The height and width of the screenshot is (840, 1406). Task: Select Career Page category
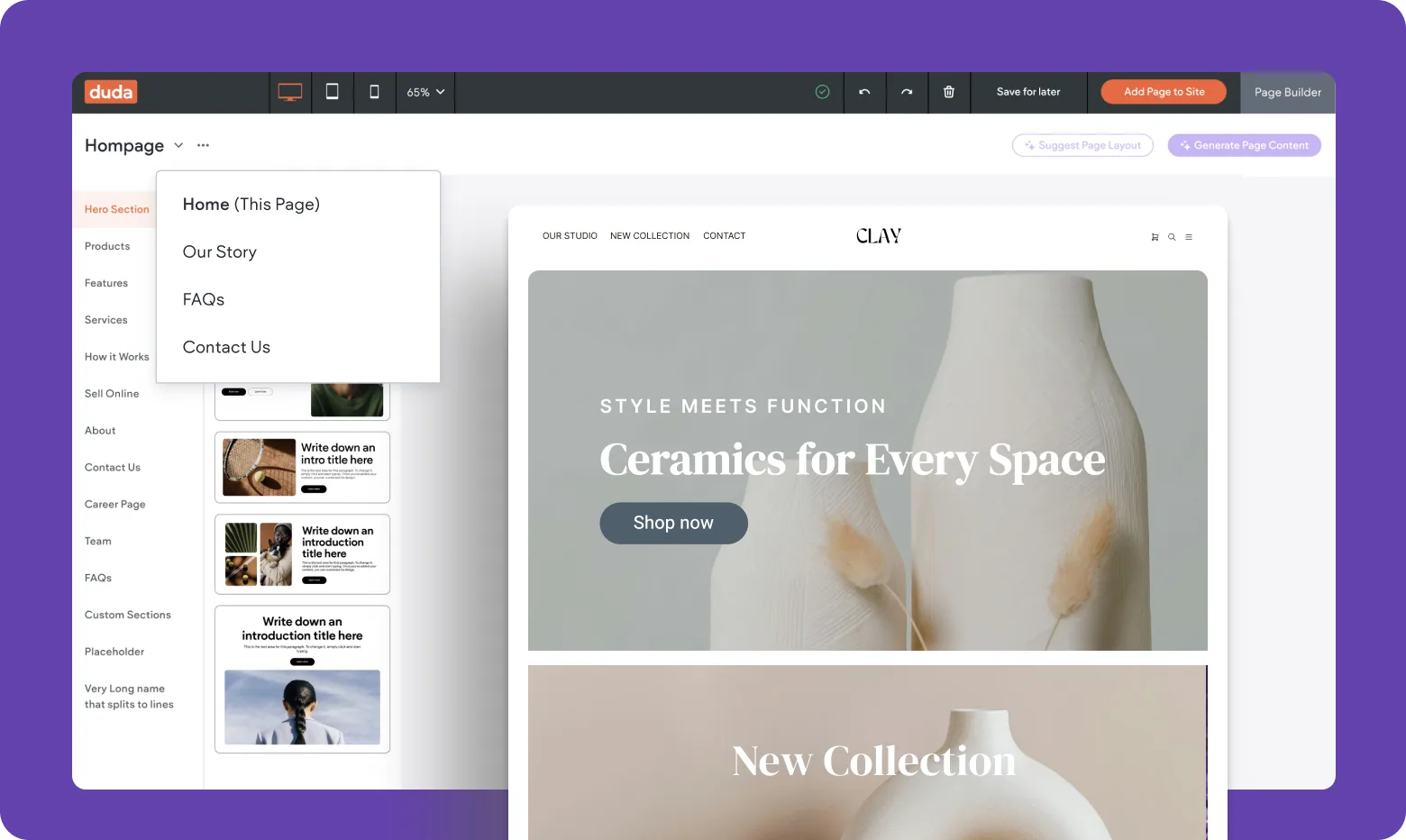tap(115, 505)
